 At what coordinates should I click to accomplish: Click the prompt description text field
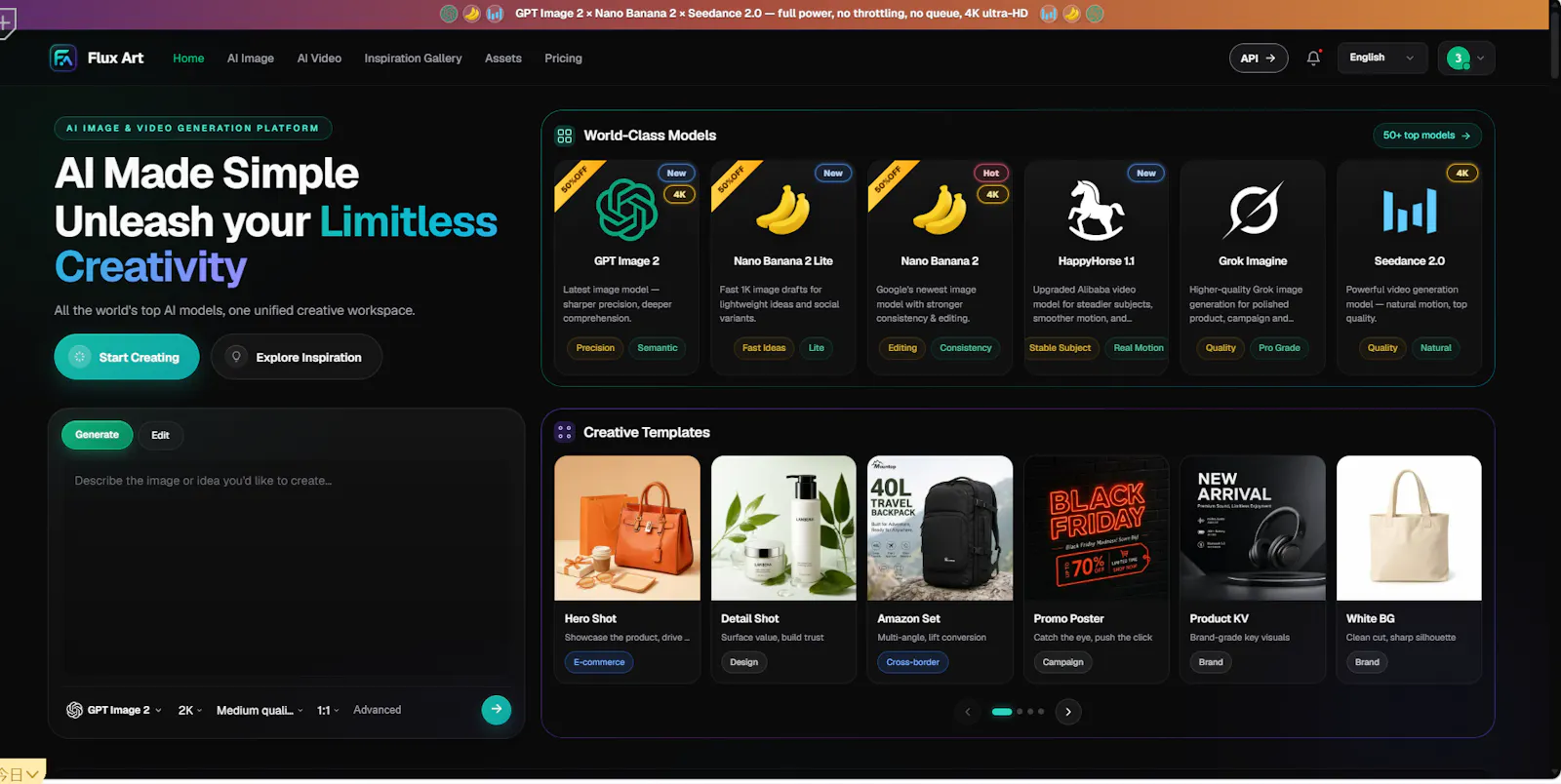[x=287, y=570]
